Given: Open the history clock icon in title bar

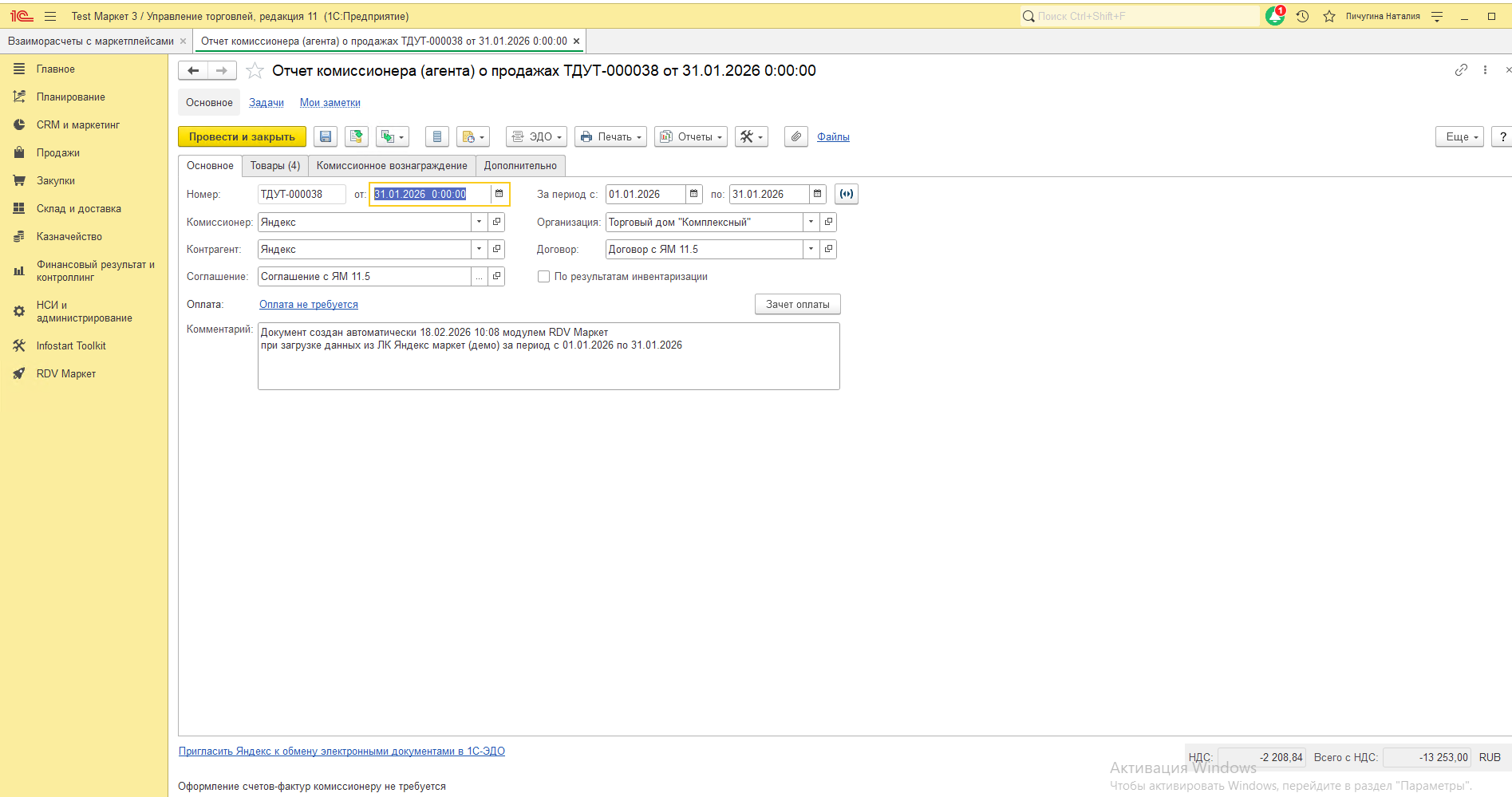Looking at the screenshot, I should [1303, 16].
